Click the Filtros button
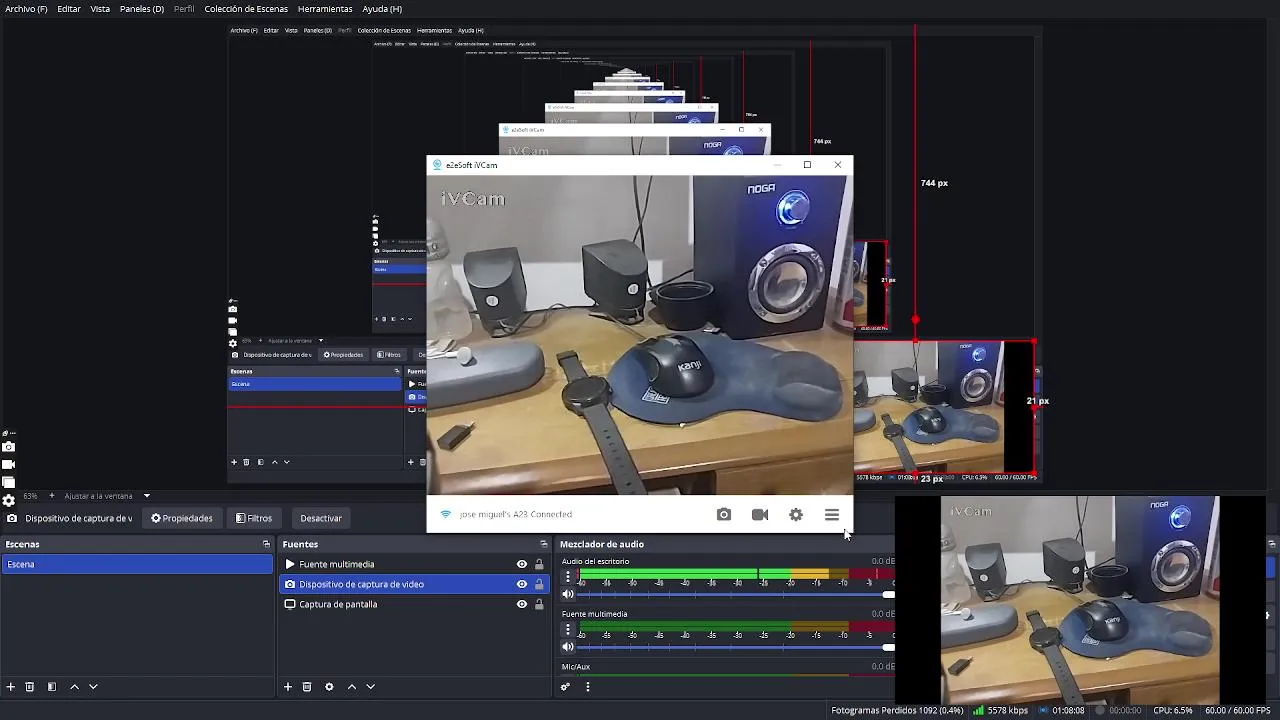This screenshot has height=720, width=1280. click(x=254, y=518)
